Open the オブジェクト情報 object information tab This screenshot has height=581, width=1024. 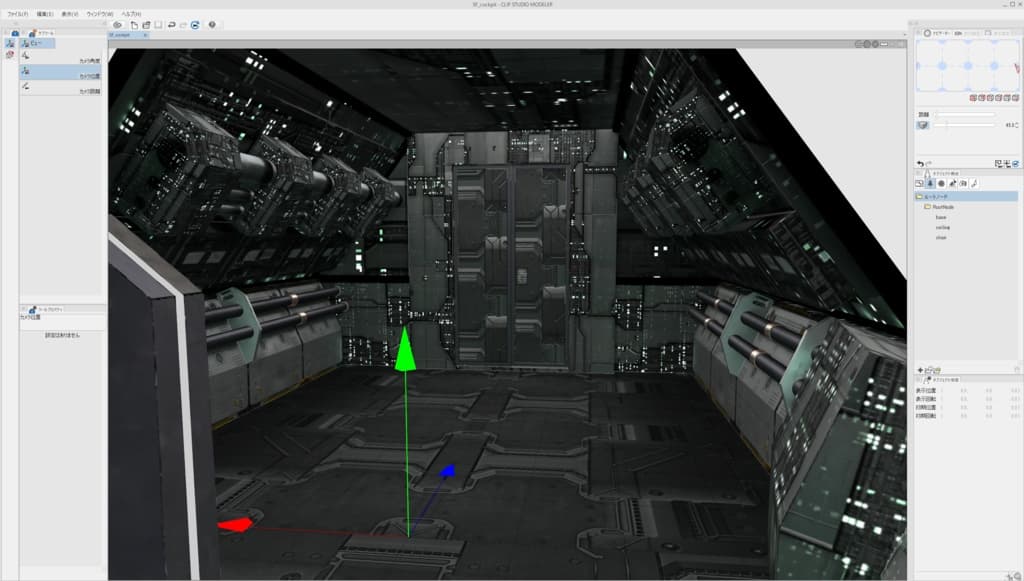[x=943, y=379]
